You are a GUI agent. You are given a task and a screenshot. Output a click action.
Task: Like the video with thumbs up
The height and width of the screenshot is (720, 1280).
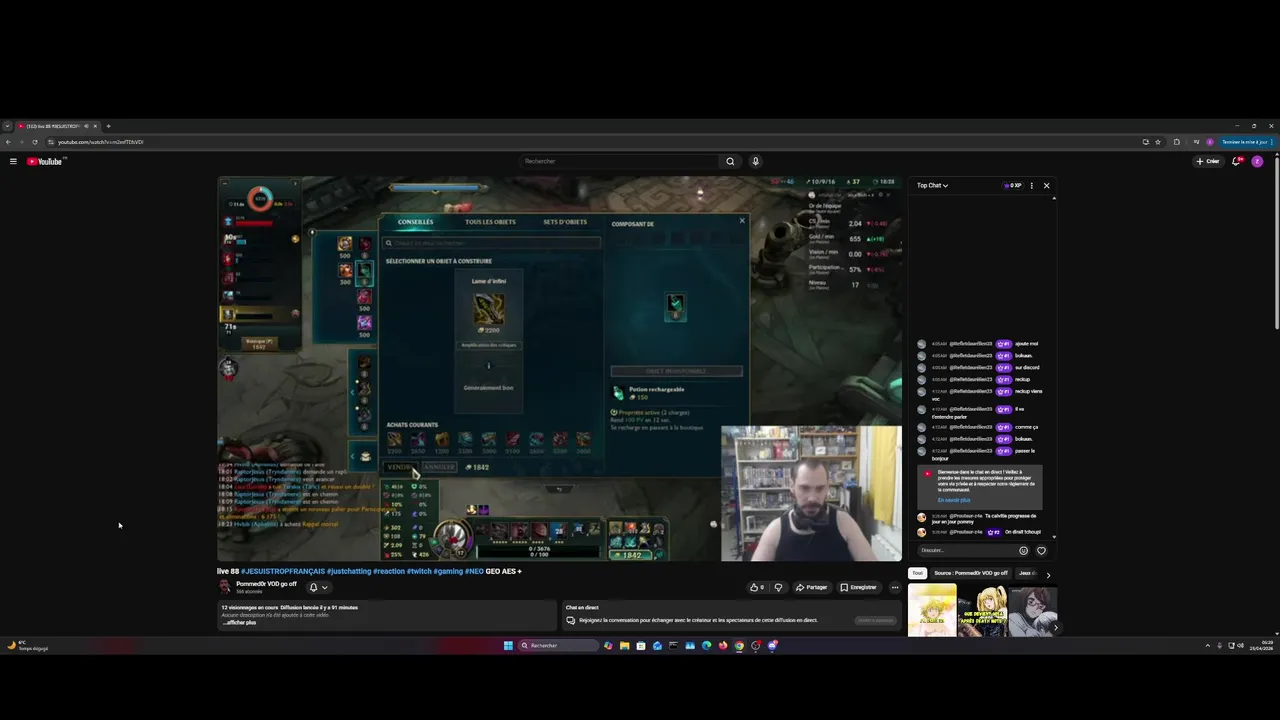[757, 587]
